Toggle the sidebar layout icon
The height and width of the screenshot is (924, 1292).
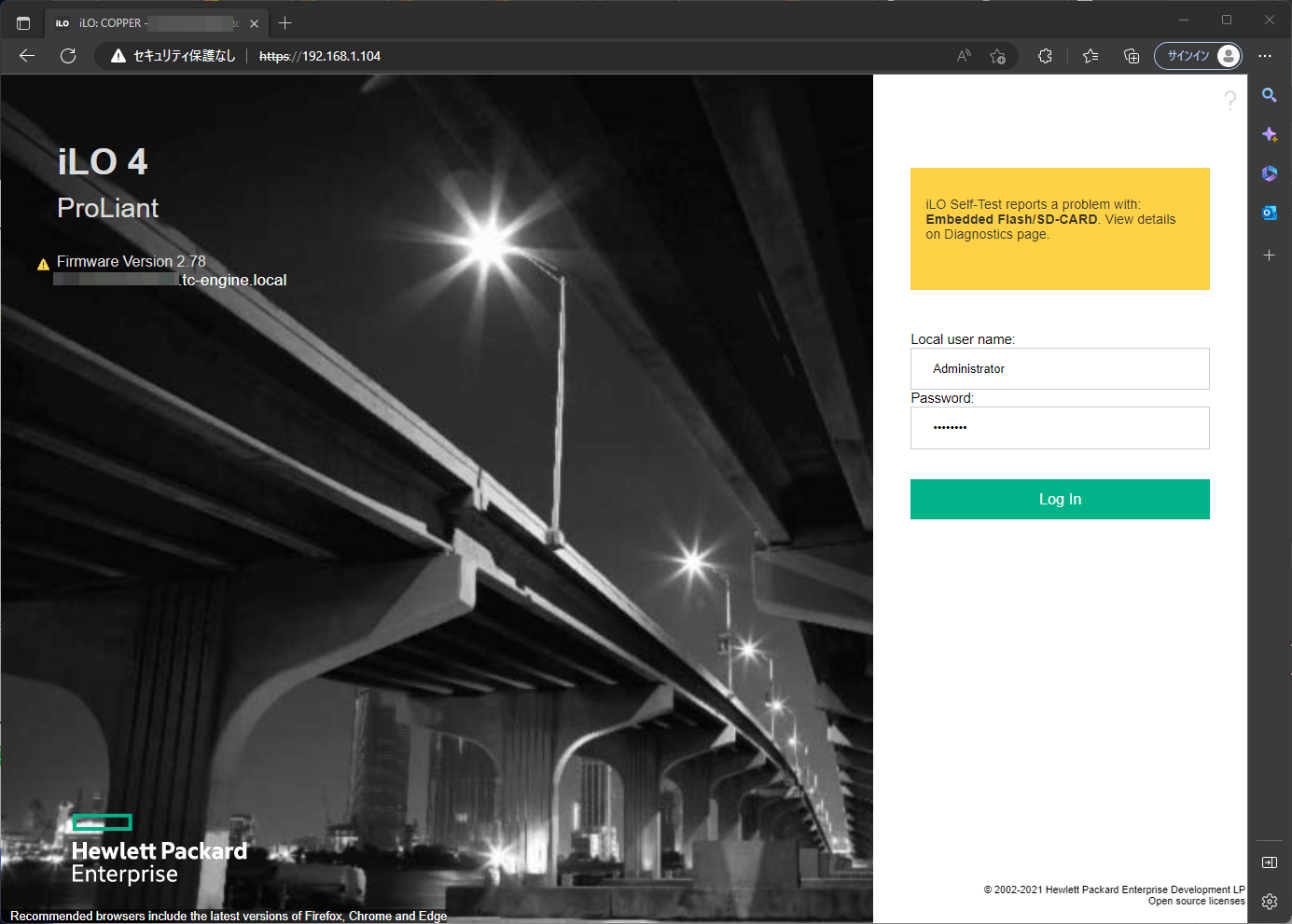[1270, 862]
